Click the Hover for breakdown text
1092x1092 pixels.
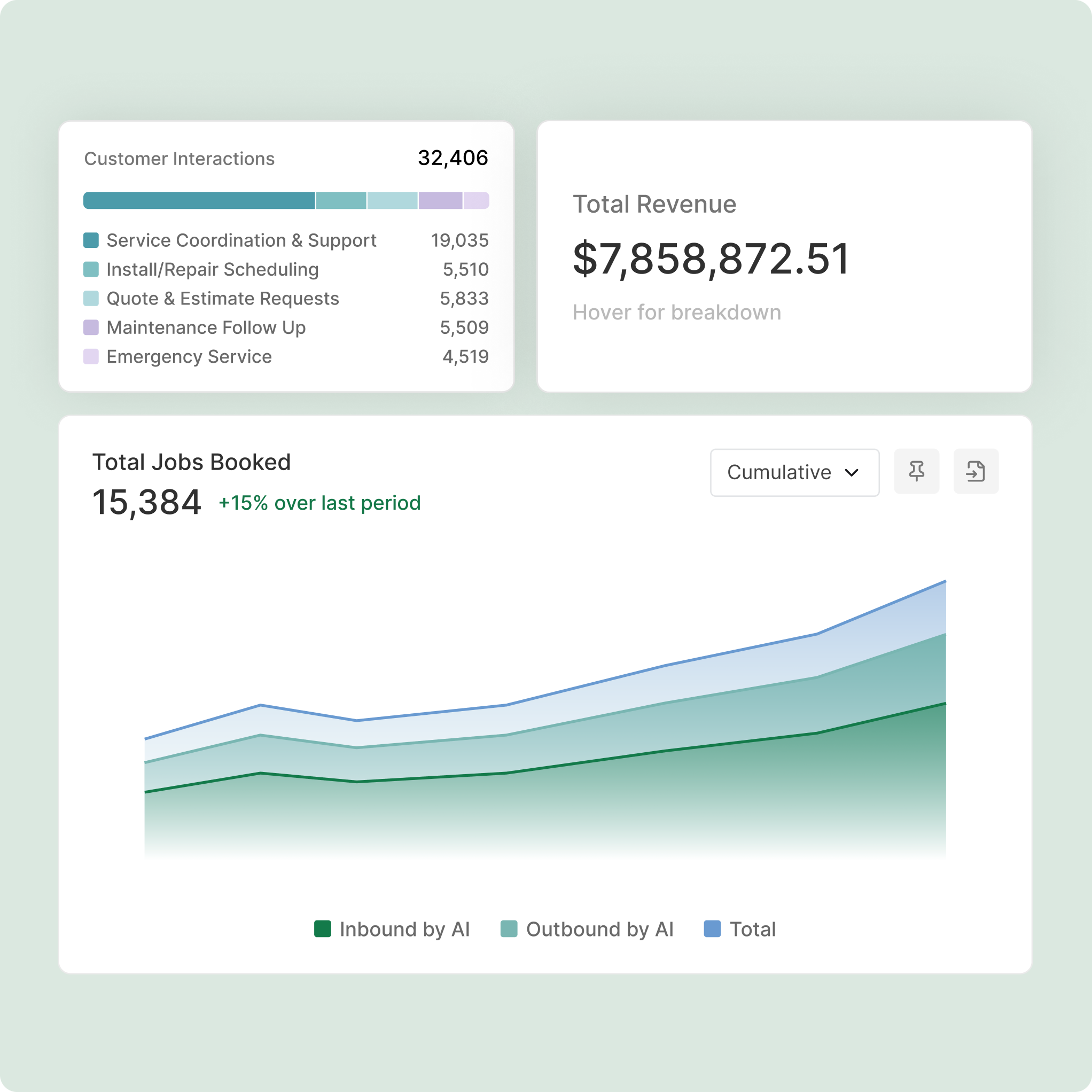click(x=676, y=312)
